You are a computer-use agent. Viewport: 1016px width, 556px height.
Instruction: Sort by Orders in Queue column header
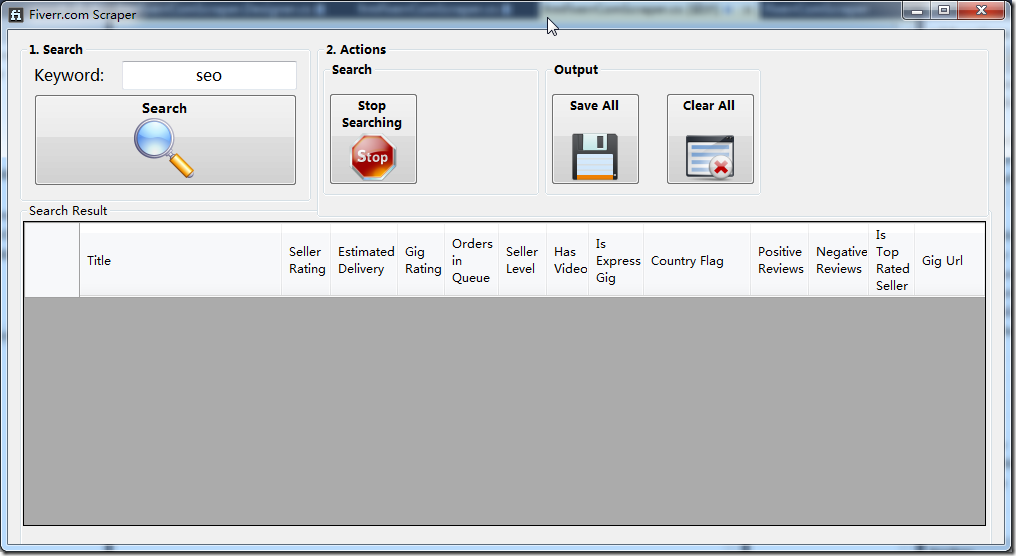[x=472, y=261]
